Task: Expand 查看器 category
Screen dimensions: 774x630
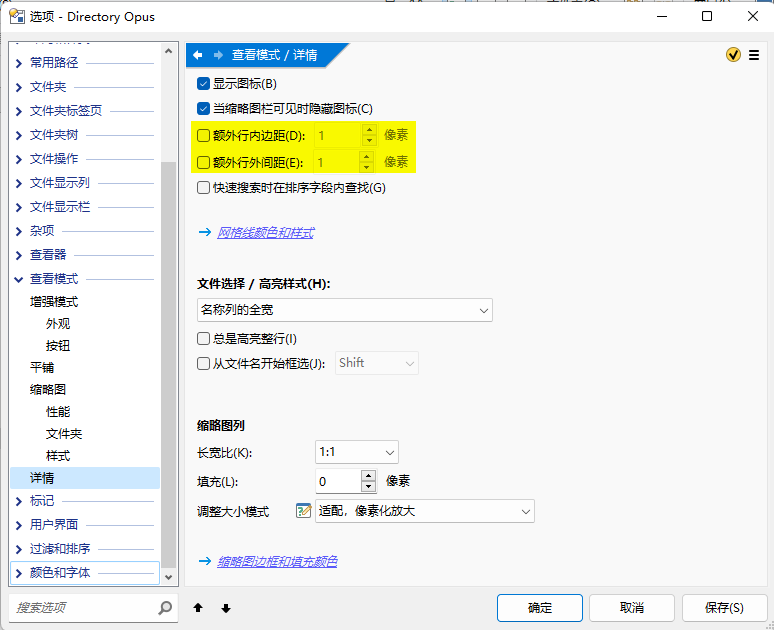Action: click(x=19, y=255)
